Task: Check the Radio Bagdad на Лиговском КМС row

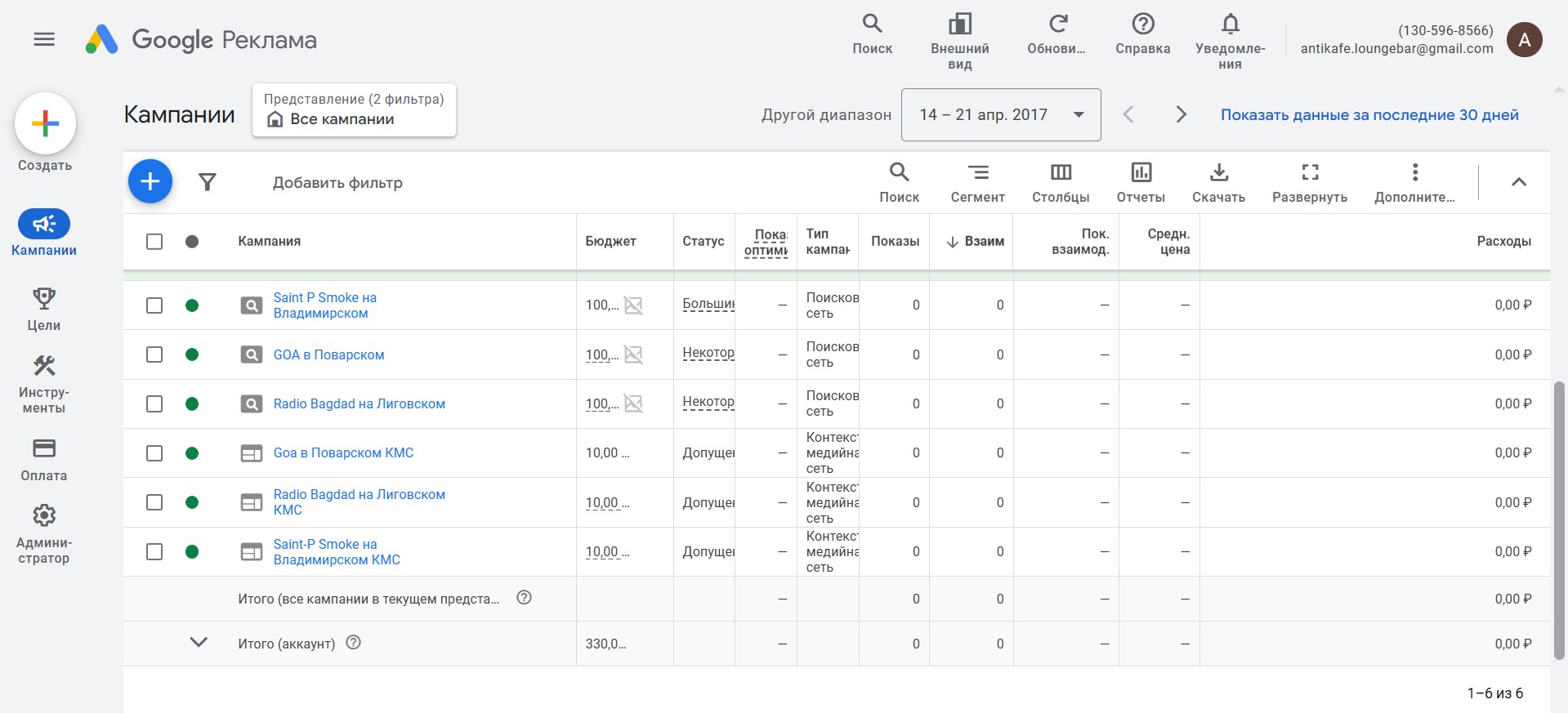Action: [154, 502]
